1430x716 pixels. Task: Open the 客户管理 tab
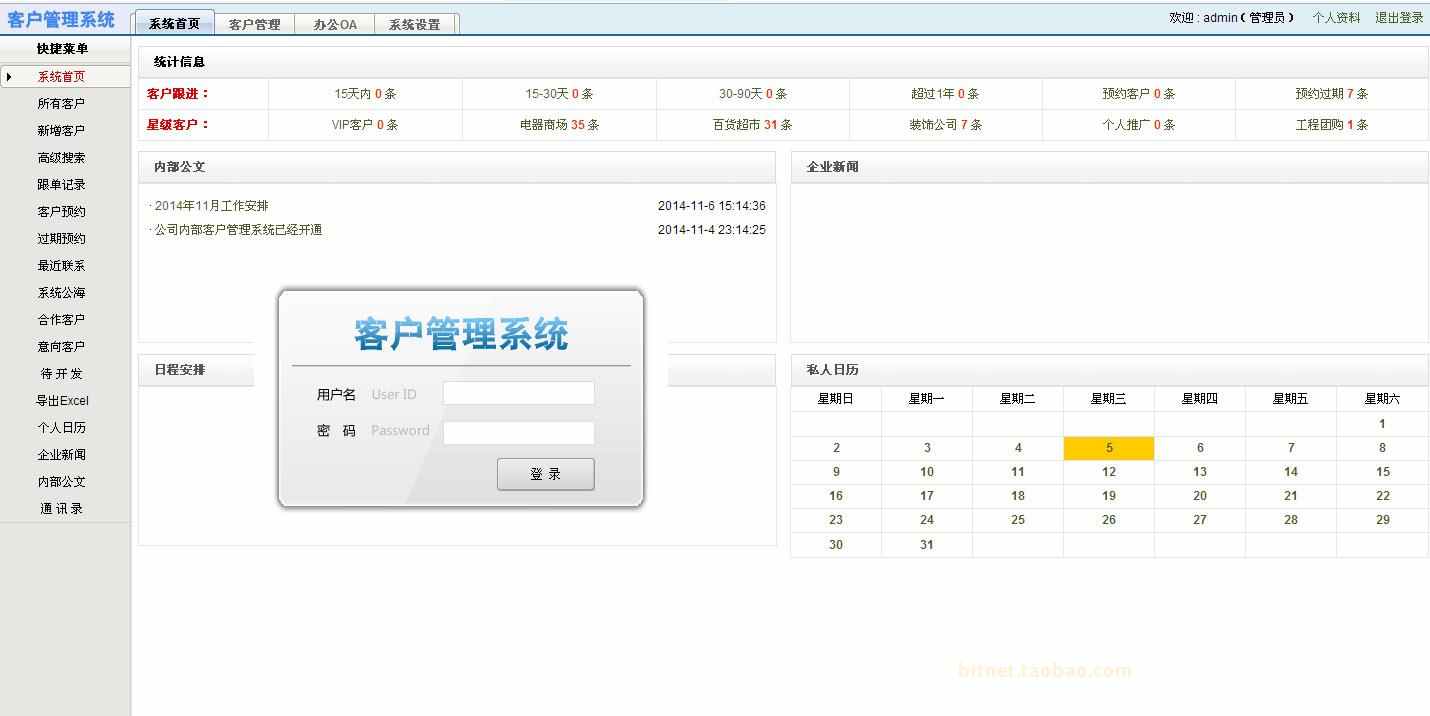254,24
